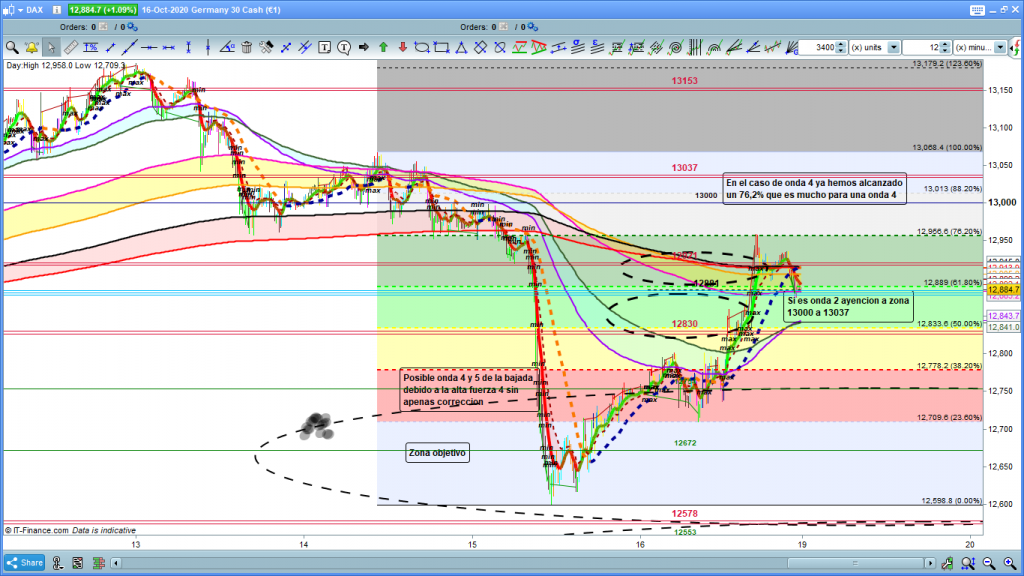Click the trash can delete-objects icon
Image resolution: width=1024 pixels, height=576 pixels.
[247, 47]
